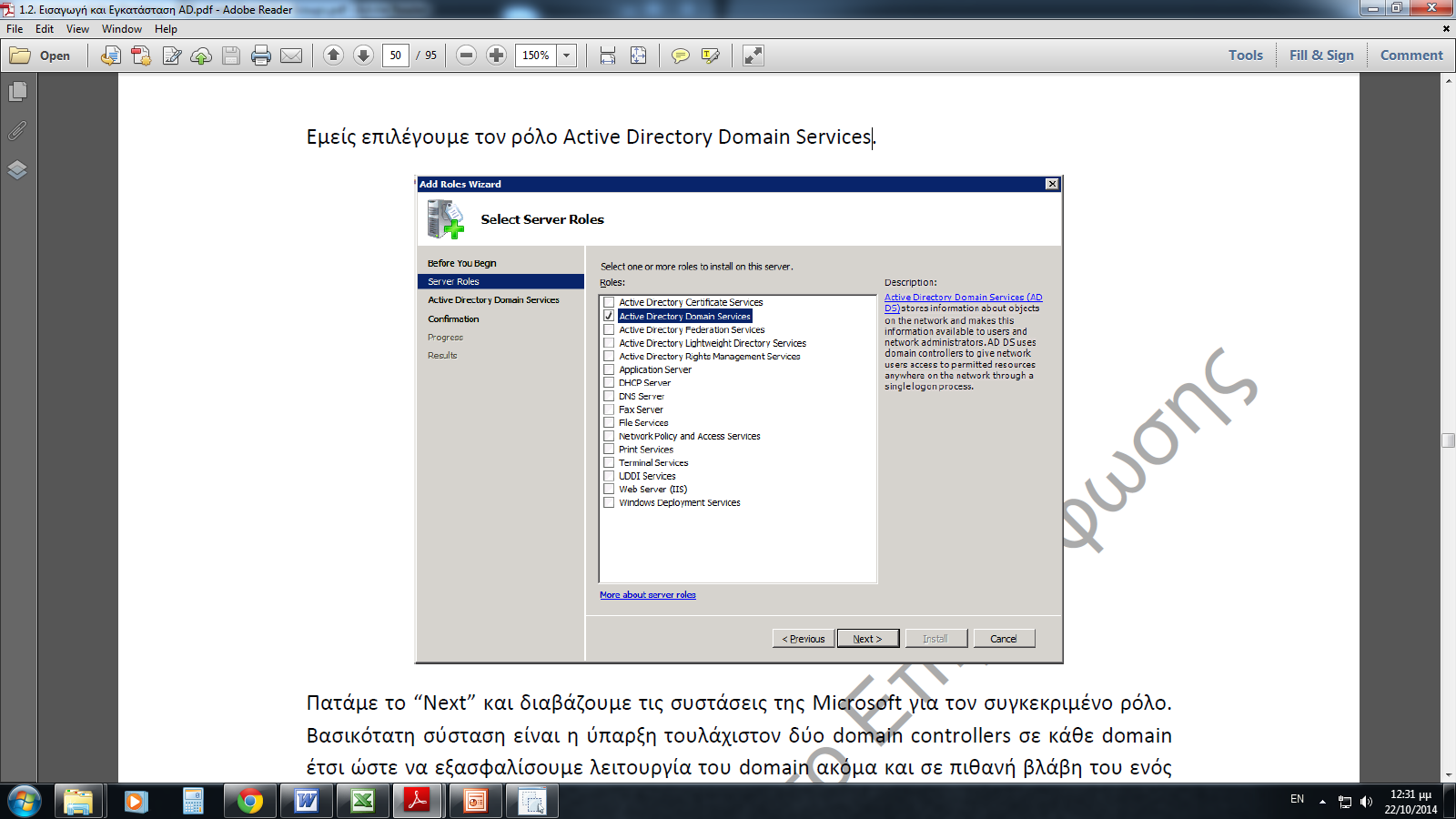Click the Save file toolbar icon
The height and width of the screenshot is (819, 1456).
231,56
